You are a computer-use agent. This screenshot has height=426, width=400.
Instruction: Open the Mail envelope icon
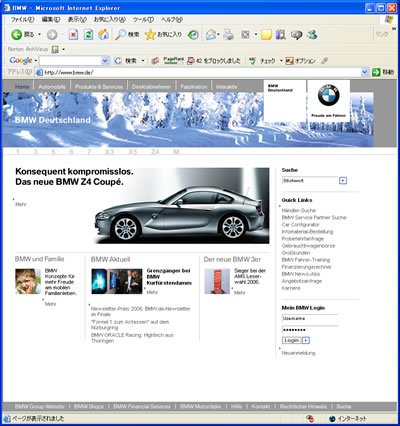(211, 35)
